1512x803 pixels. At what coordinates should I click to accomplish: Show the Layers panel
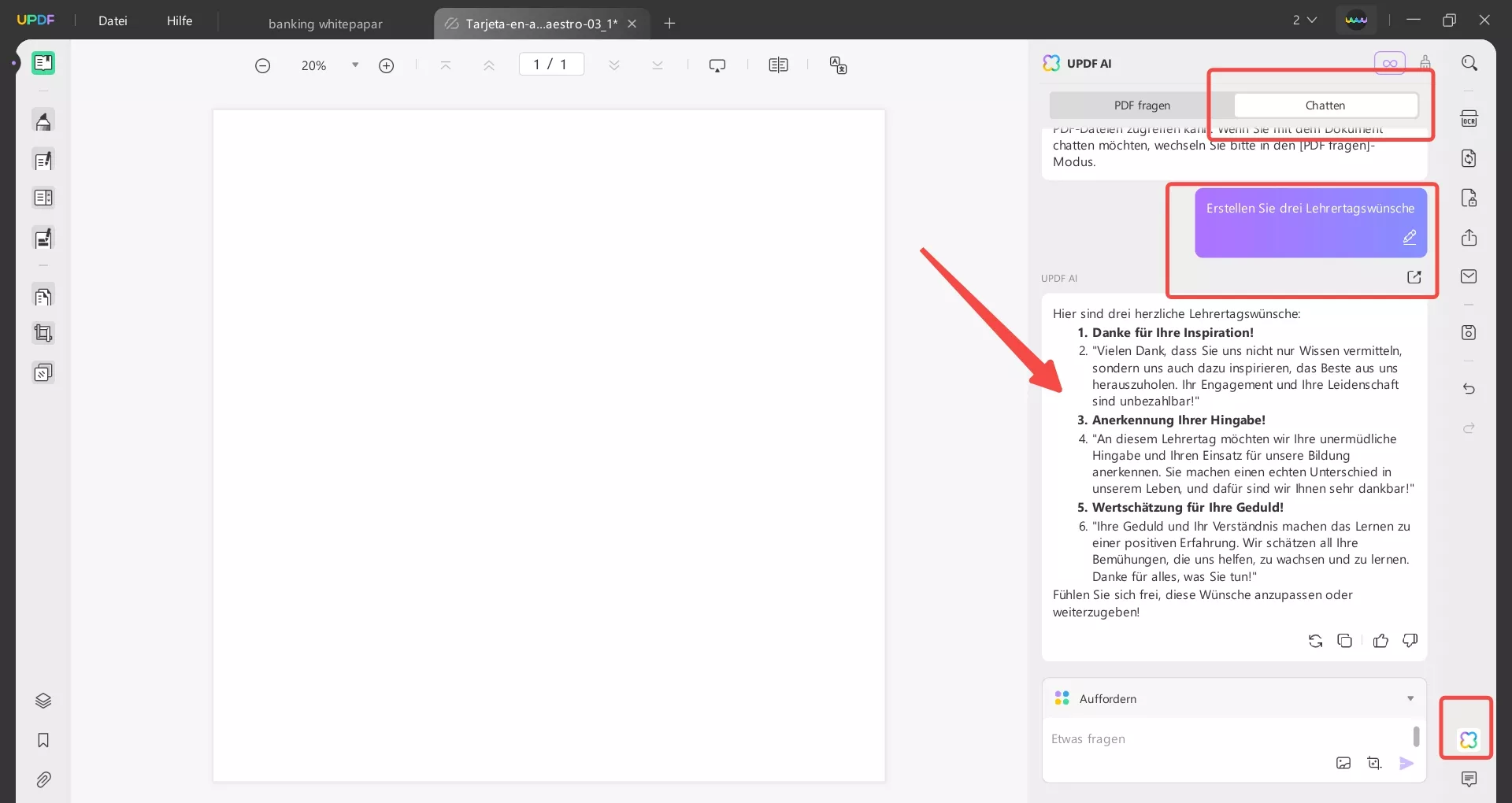(x=43, y=701)
